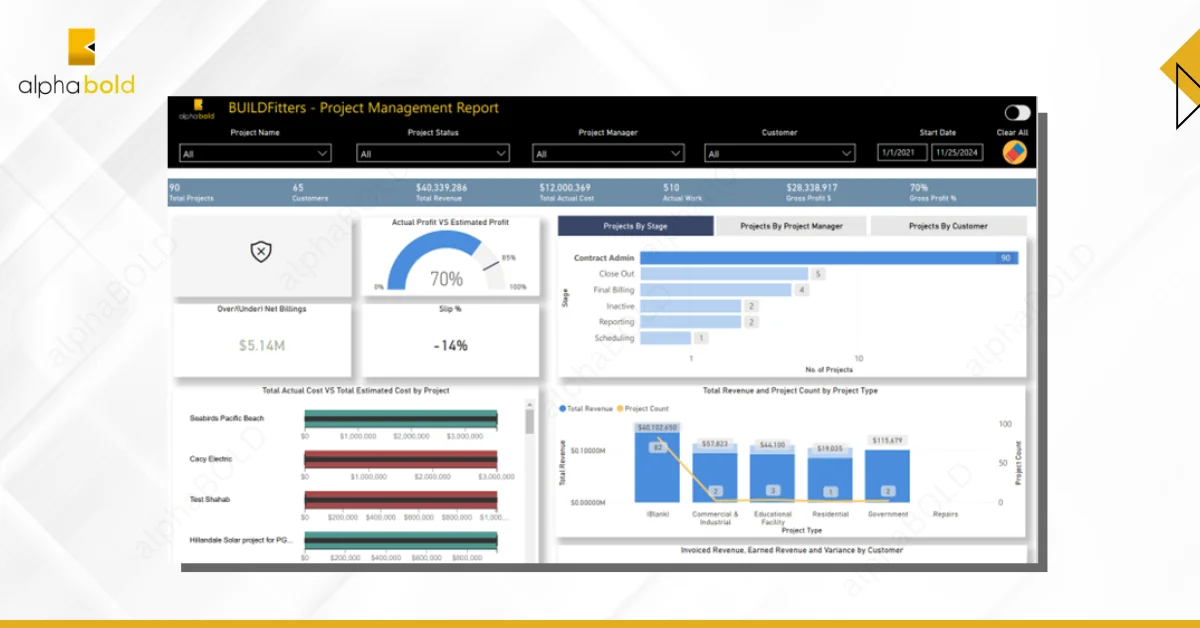The height and width of the screenshot is (628, 1200).
Task: Expand the Project Manager dropdown
Action: (608, 153)
